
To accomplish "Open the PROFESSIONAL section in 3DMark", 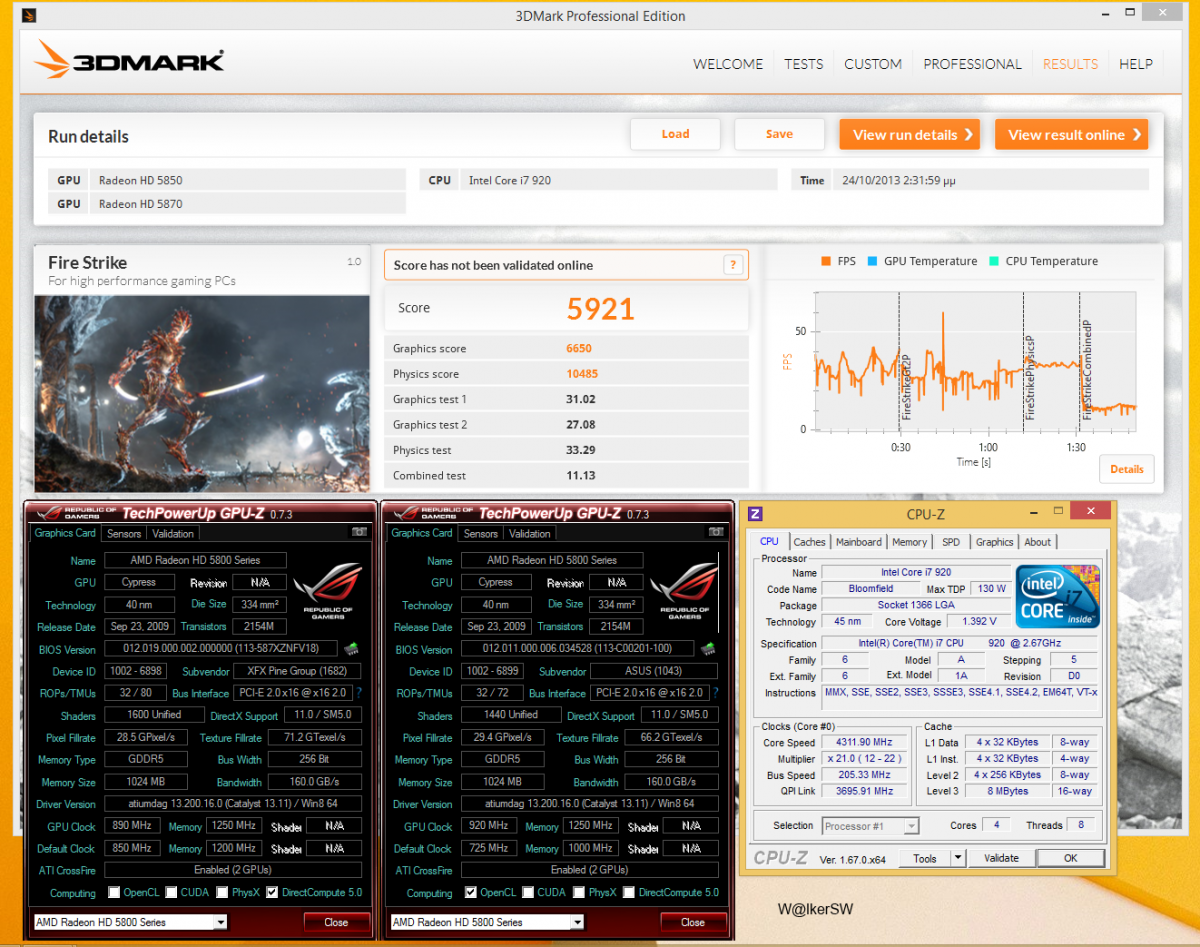I will [x=972, y=64].
